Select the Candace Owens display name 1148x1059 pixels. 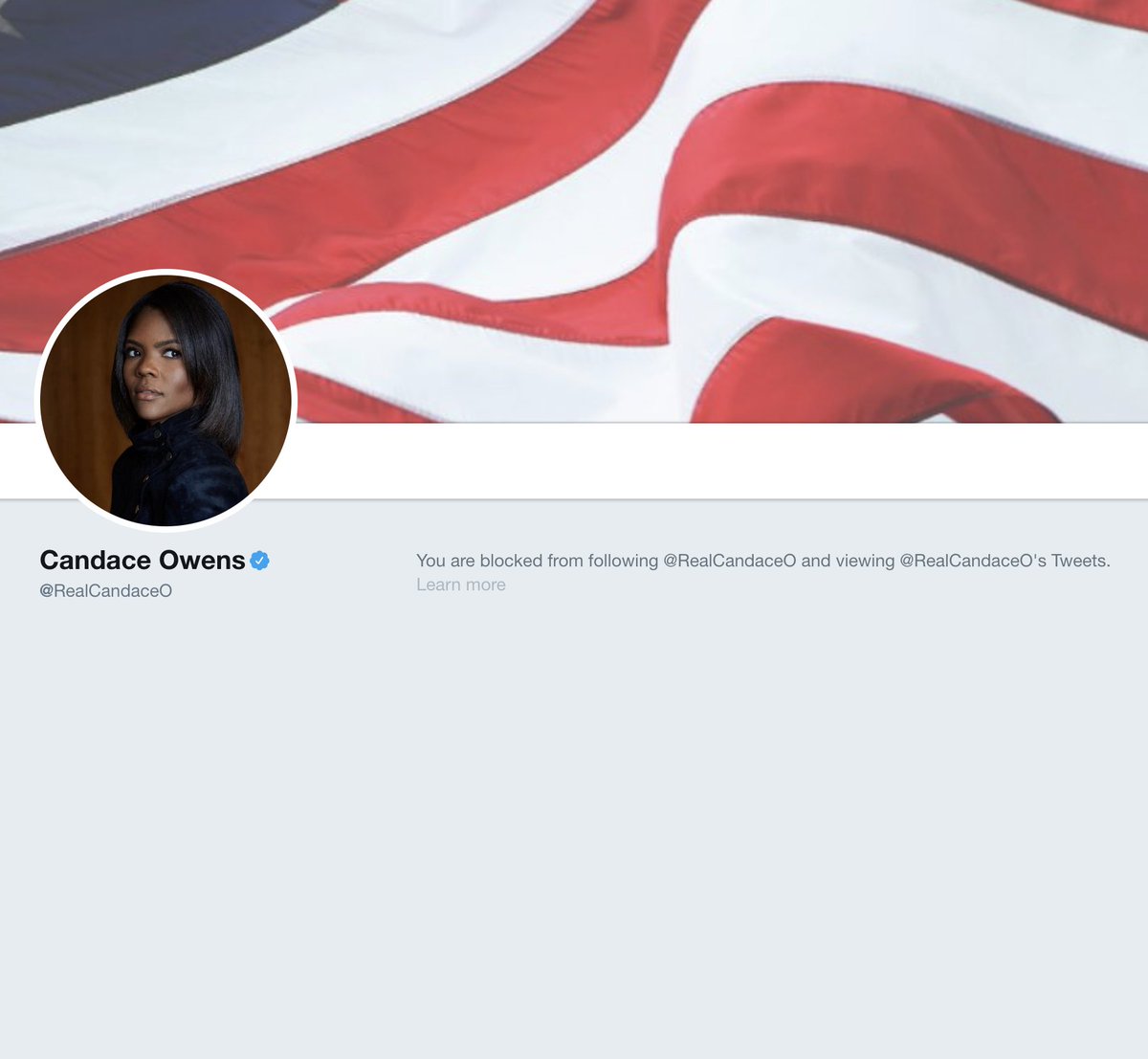(143, 561)
